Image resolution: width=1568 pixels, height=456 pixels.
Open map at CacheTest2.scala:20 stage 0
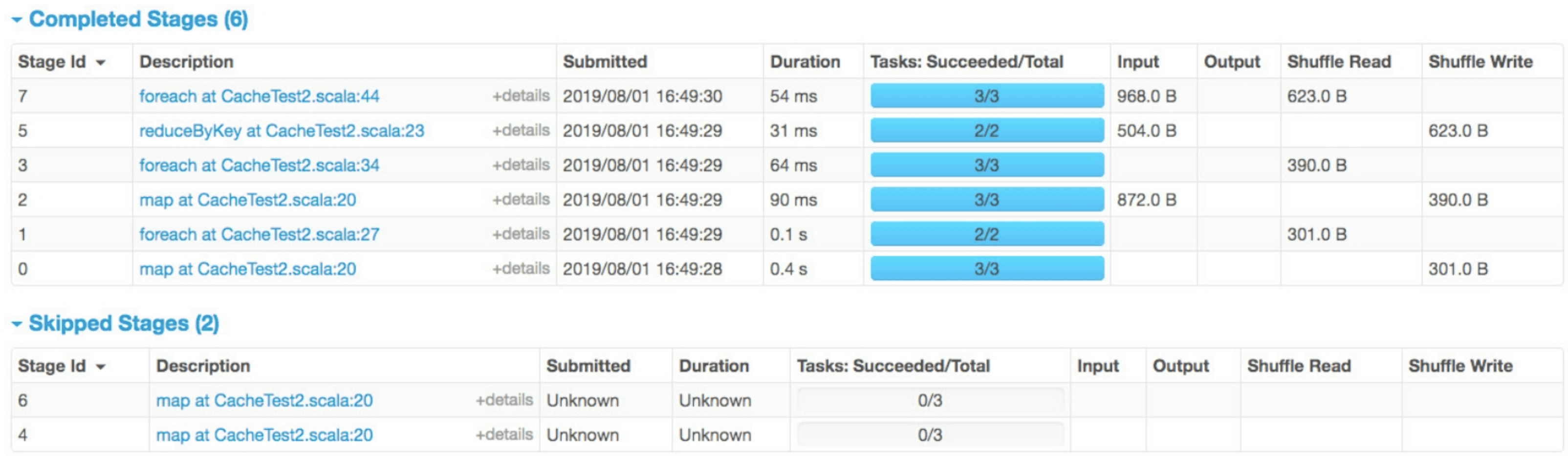248,270
